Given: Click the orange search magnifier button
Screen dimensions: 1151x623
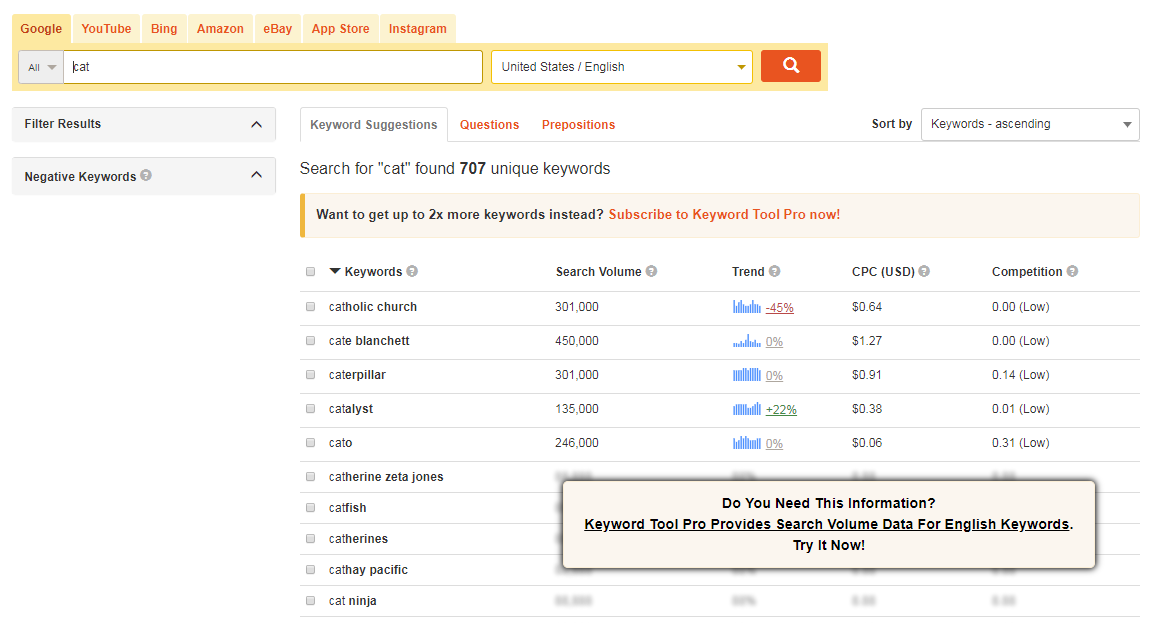Looking at the screenshot, I should 790,66.
